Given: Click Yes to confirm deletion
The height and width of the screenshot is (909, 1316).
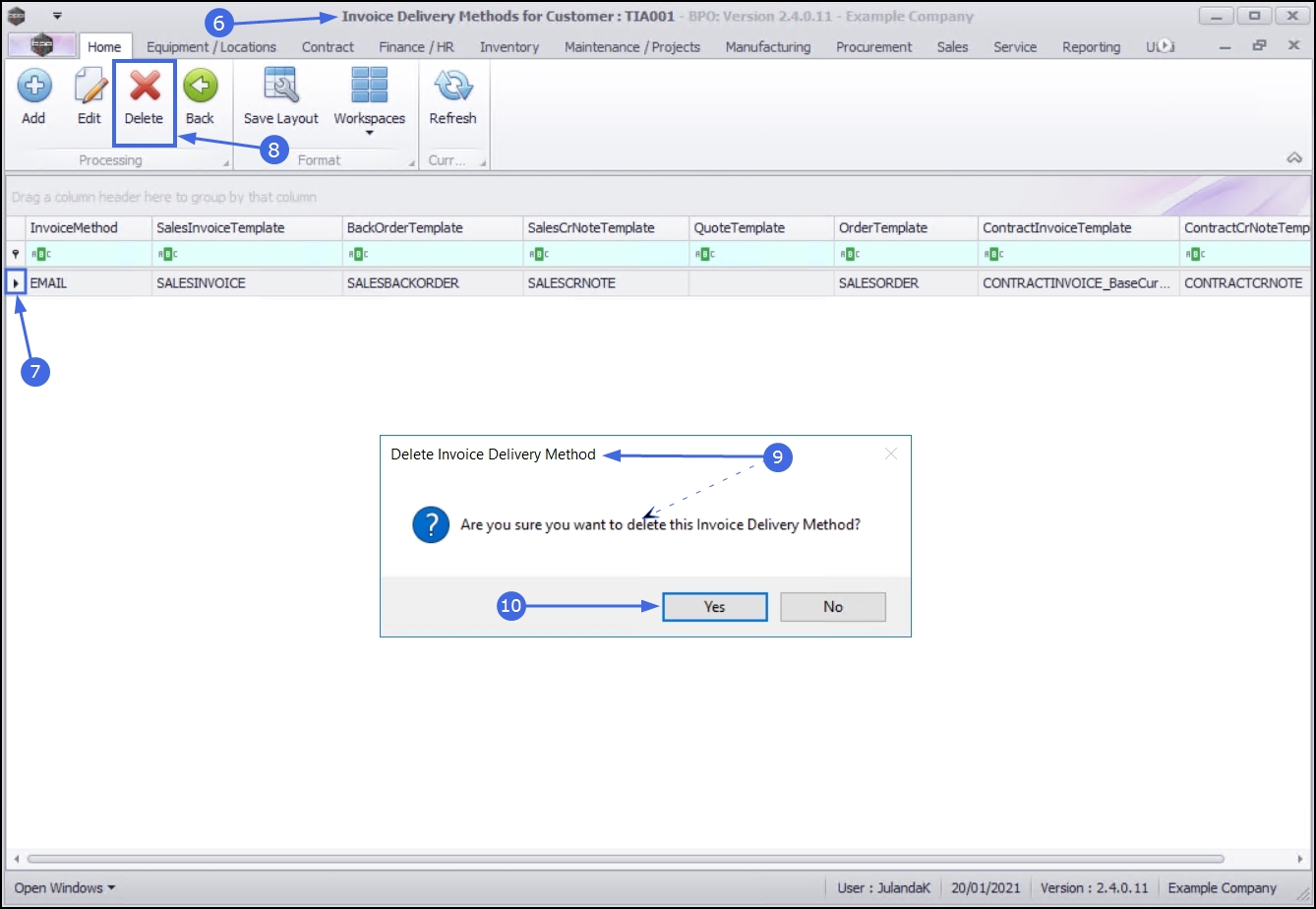Looking at the screenshot, I should 715,607.
